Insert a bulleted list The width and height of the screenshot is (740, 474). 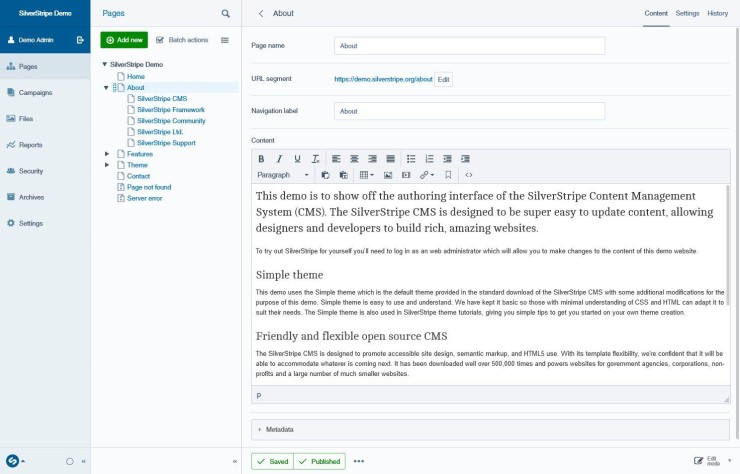click(411, 159)
